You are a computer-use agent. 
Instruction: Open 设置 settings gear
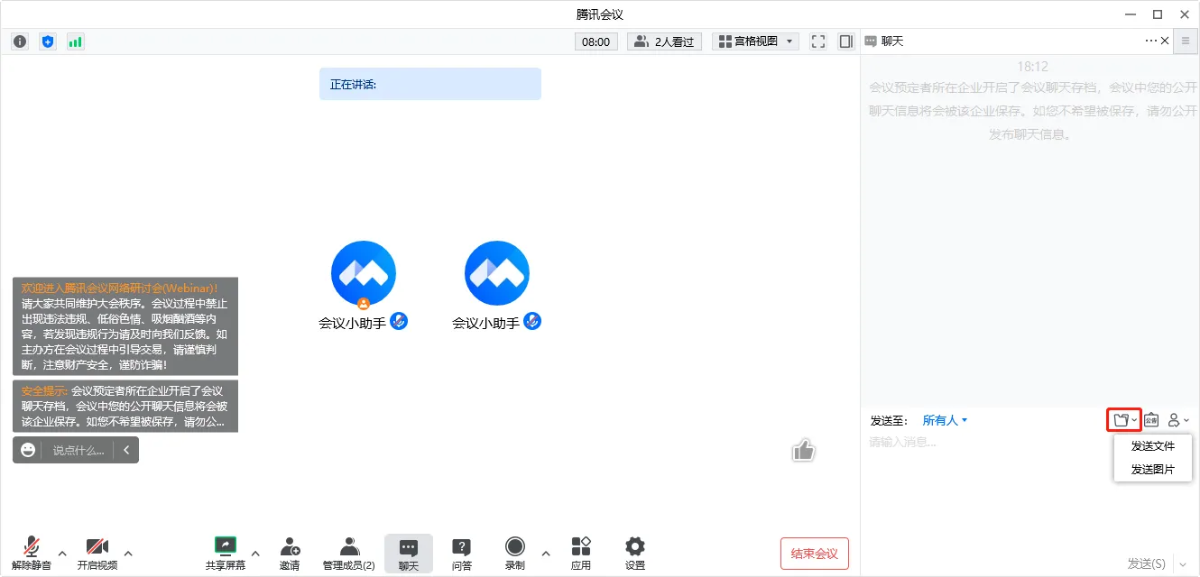pos(635,553)
